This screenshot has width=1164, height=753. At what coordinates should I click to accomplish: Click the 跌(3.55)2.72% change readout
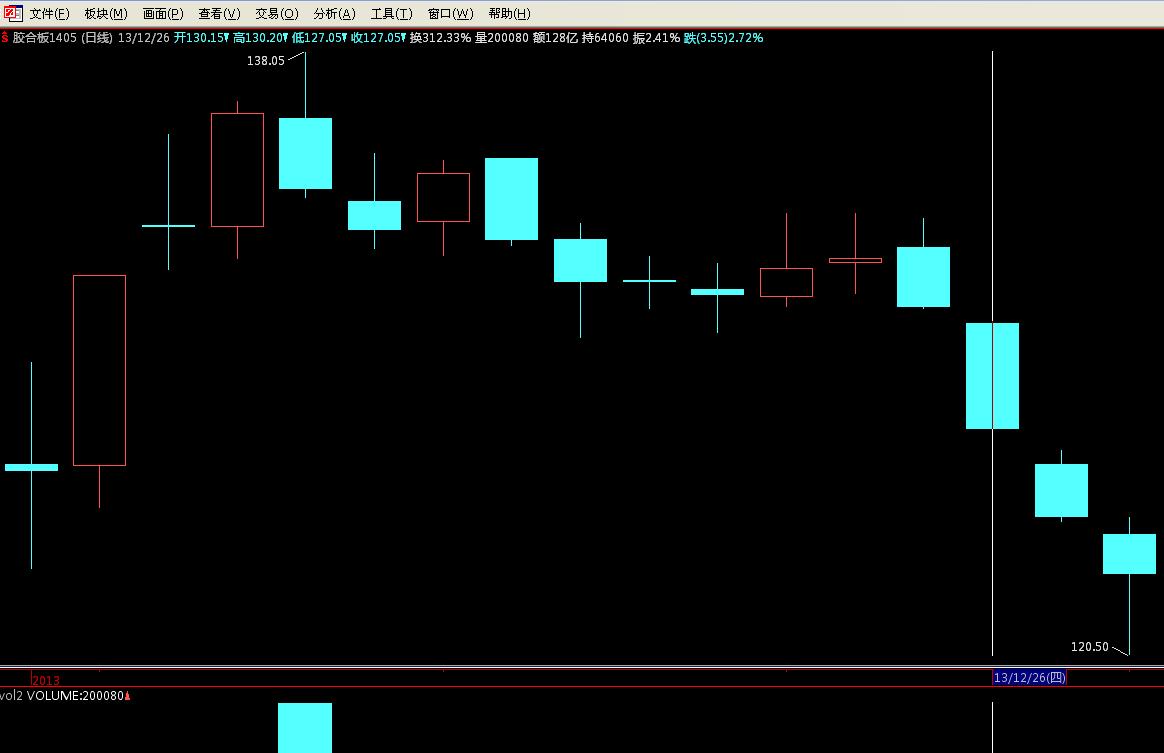[x=723, y=38]
